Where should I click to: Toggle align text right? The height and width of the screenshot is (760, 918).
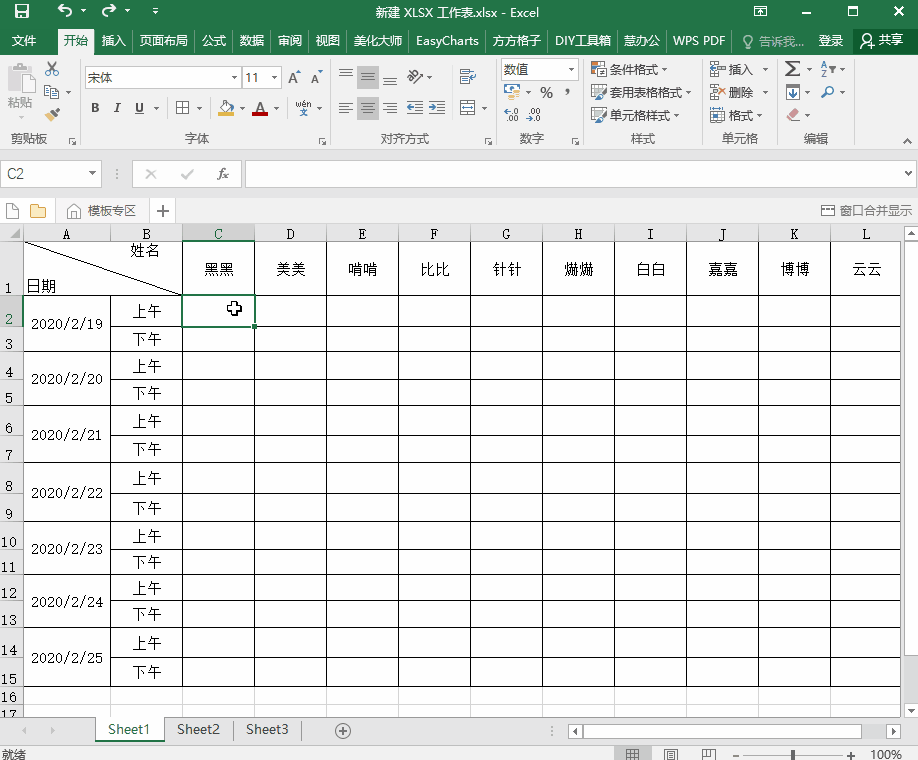pos(390,108)
